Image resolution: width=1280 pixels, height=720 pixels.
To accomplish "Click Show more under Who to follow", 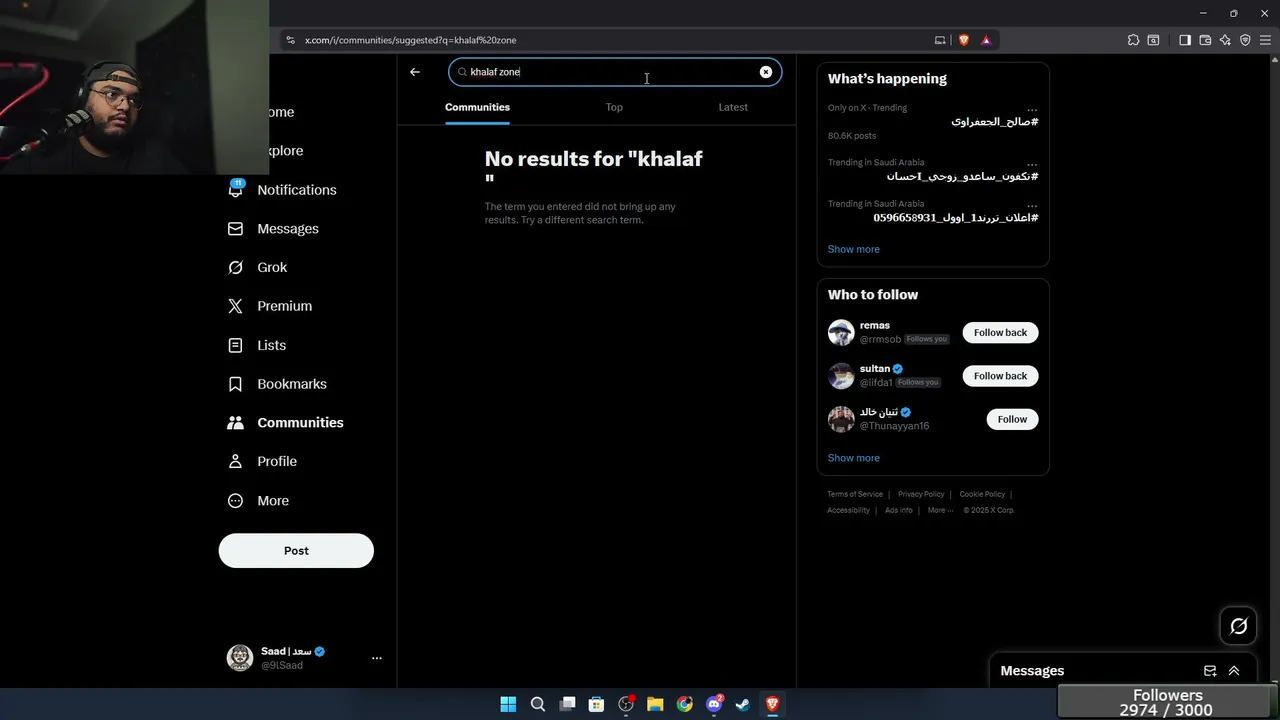I will [854, 458].
